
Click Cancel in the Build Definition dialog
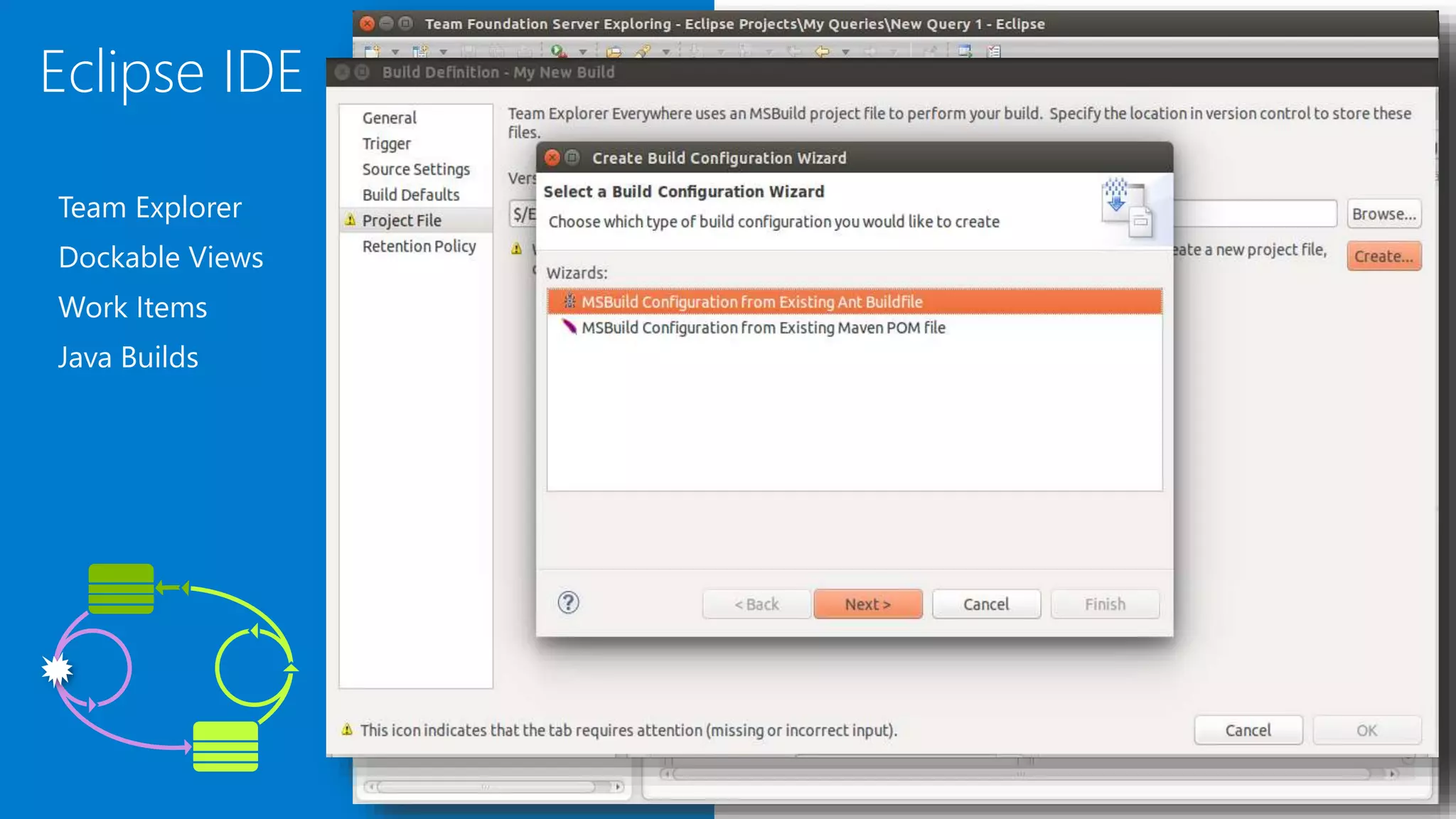[x=1248, y=730]
